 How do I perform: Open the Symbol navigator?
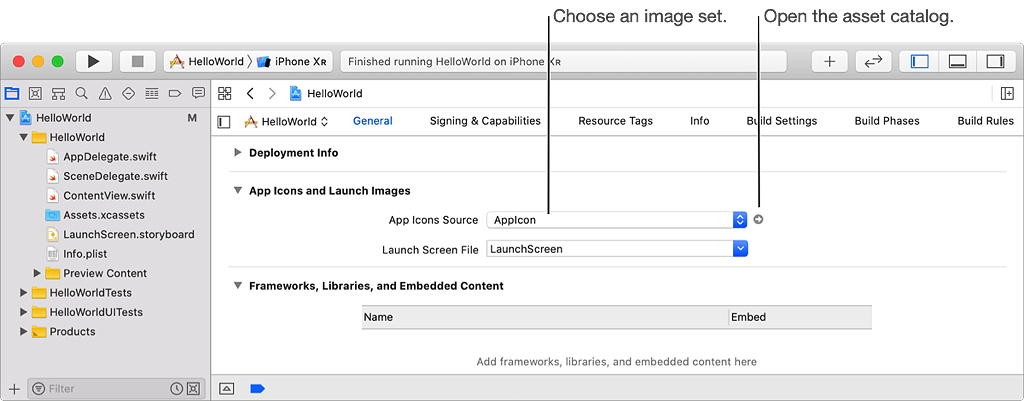pos(58,93)
